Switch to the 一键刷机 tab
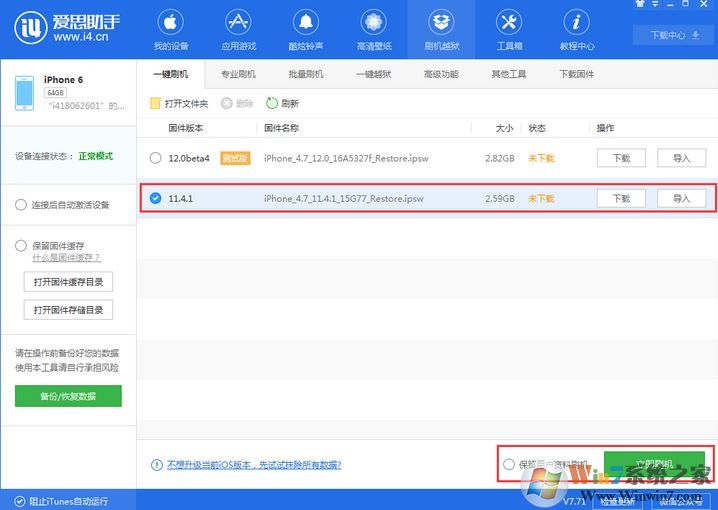The height and width of the screenshot is (510, 718). [x=170, y=74]
